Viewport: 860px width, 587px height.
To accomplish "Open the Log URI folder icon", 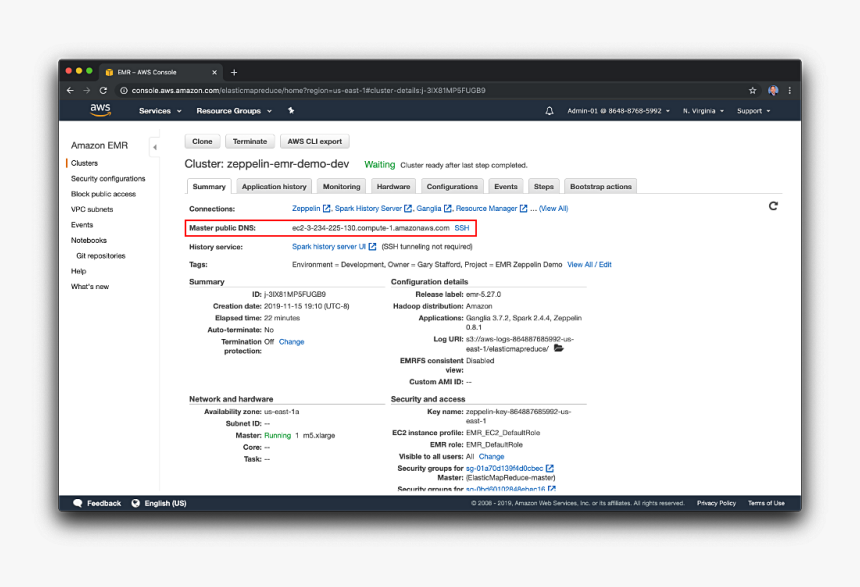I will coord(559,348).
